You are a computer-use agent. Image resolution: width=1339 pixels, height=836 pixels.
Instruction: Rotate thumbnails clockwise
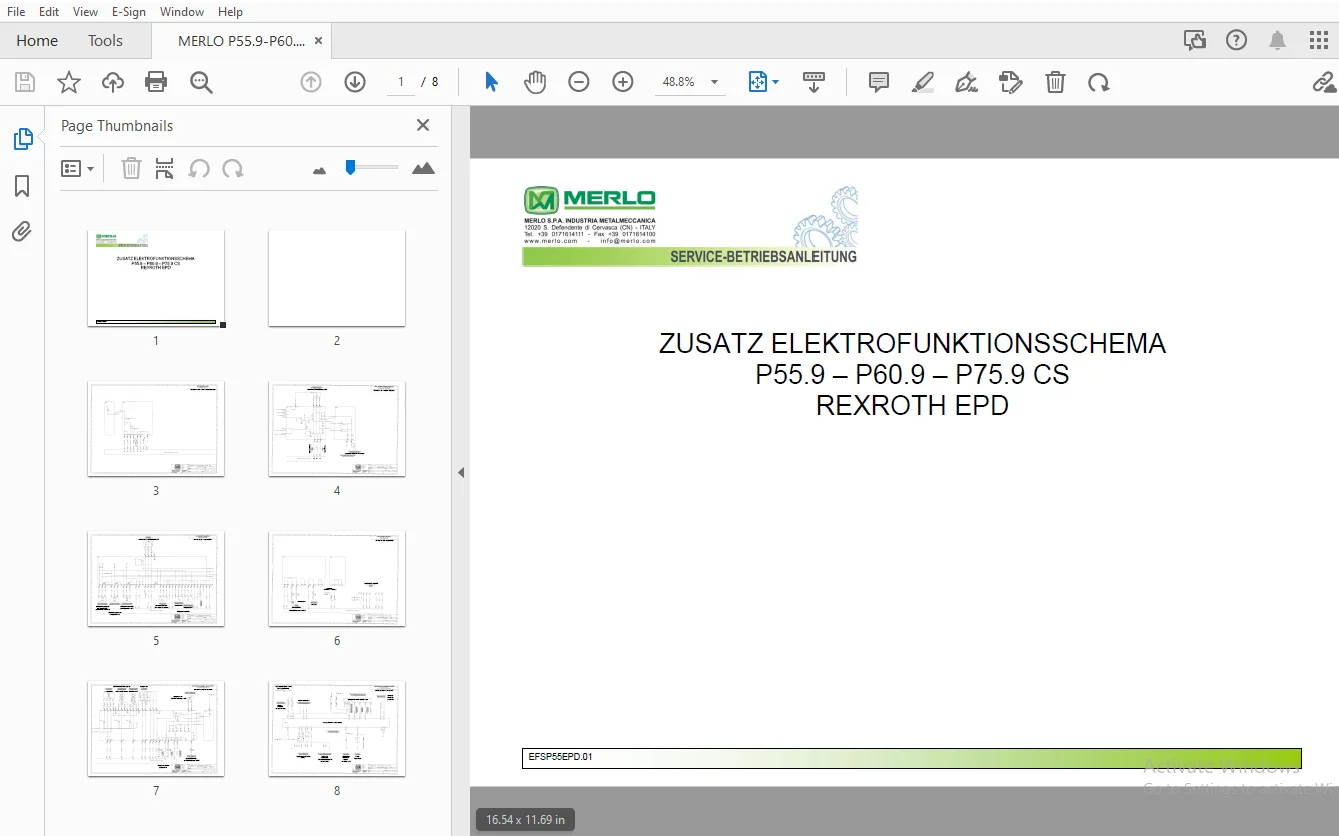[x=233, y=169]
